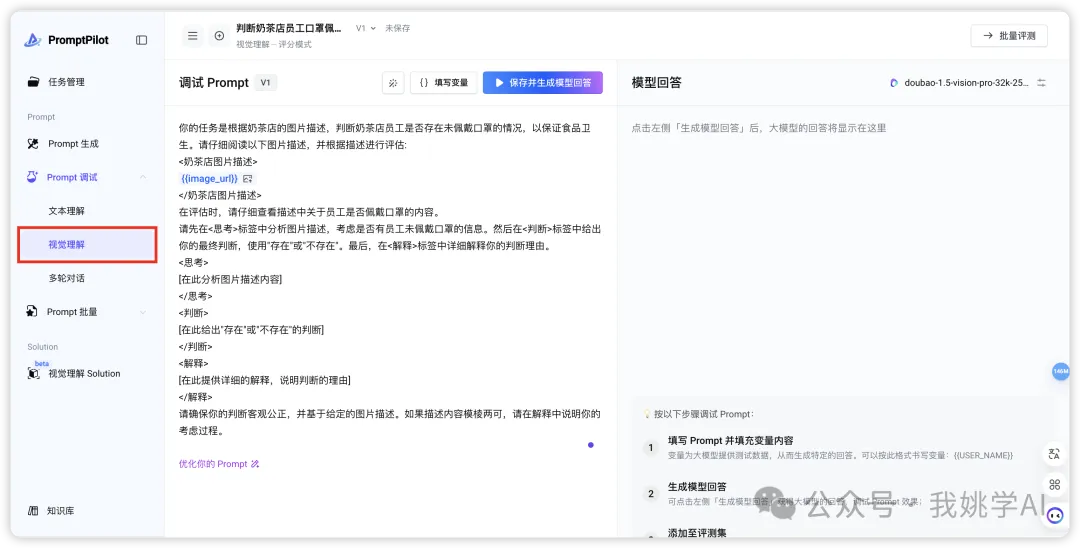Image resolution: width=1080 pixels, height=548 pixels.
Task: Click the 未保存 status text
Action: click(397, 28)
